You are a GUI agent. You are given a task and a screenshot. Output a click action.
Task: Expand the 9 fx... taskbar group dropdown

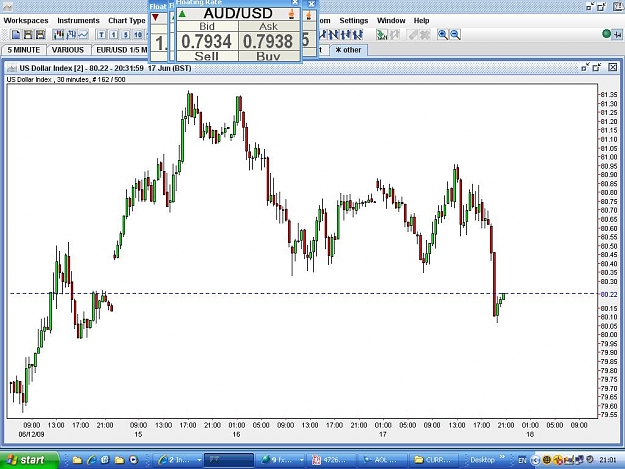pyautogui.click(x=302, y=460)
